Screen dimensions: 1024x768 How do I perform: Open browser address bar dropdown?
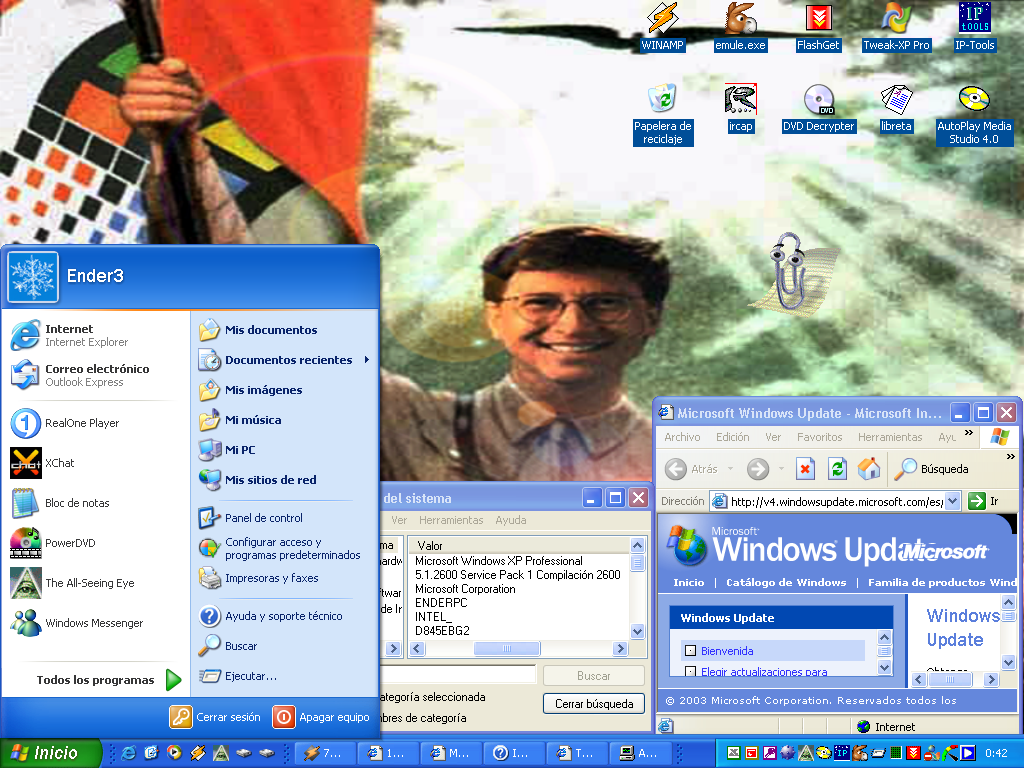pos(952,501)
